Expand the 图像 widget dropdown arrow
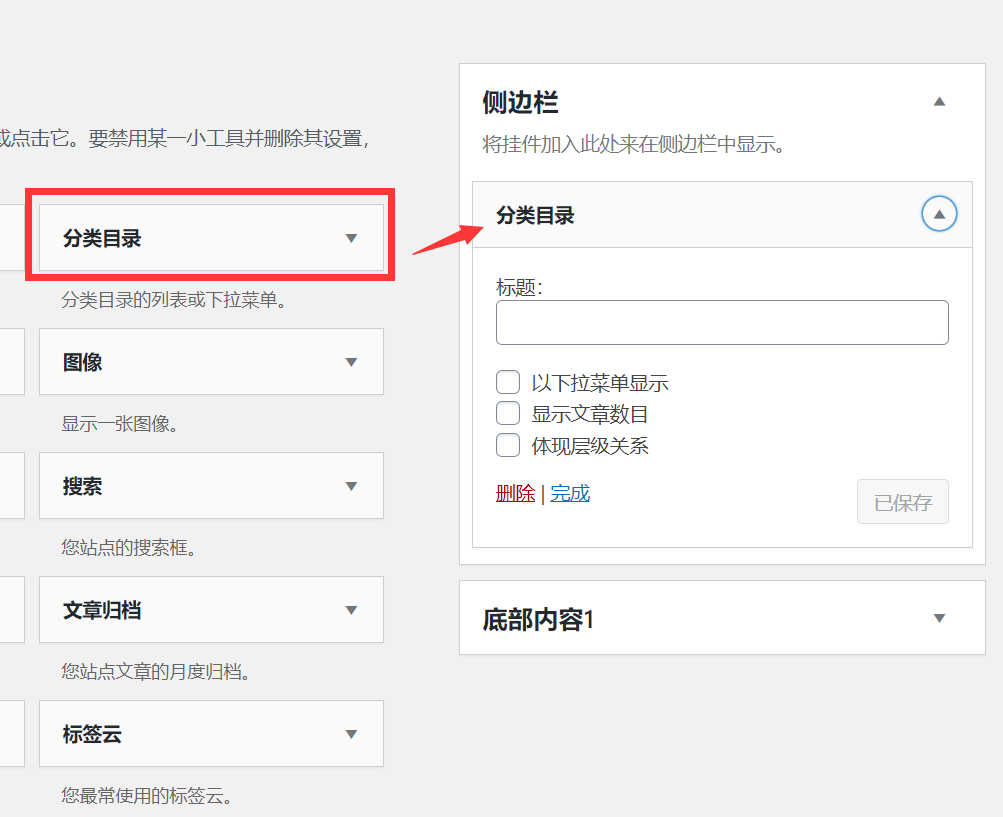 [351, 362]
